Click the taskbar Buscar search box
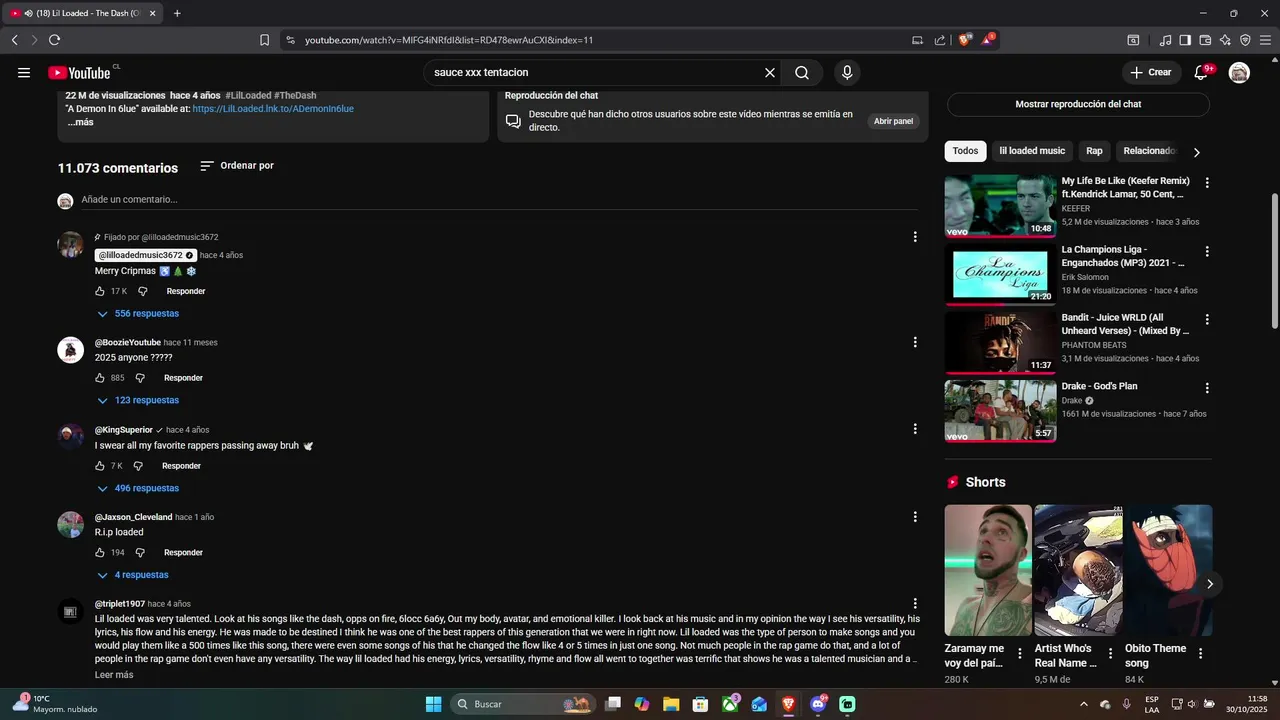Viewport: 1280px width, 720px height. [523, 704]
